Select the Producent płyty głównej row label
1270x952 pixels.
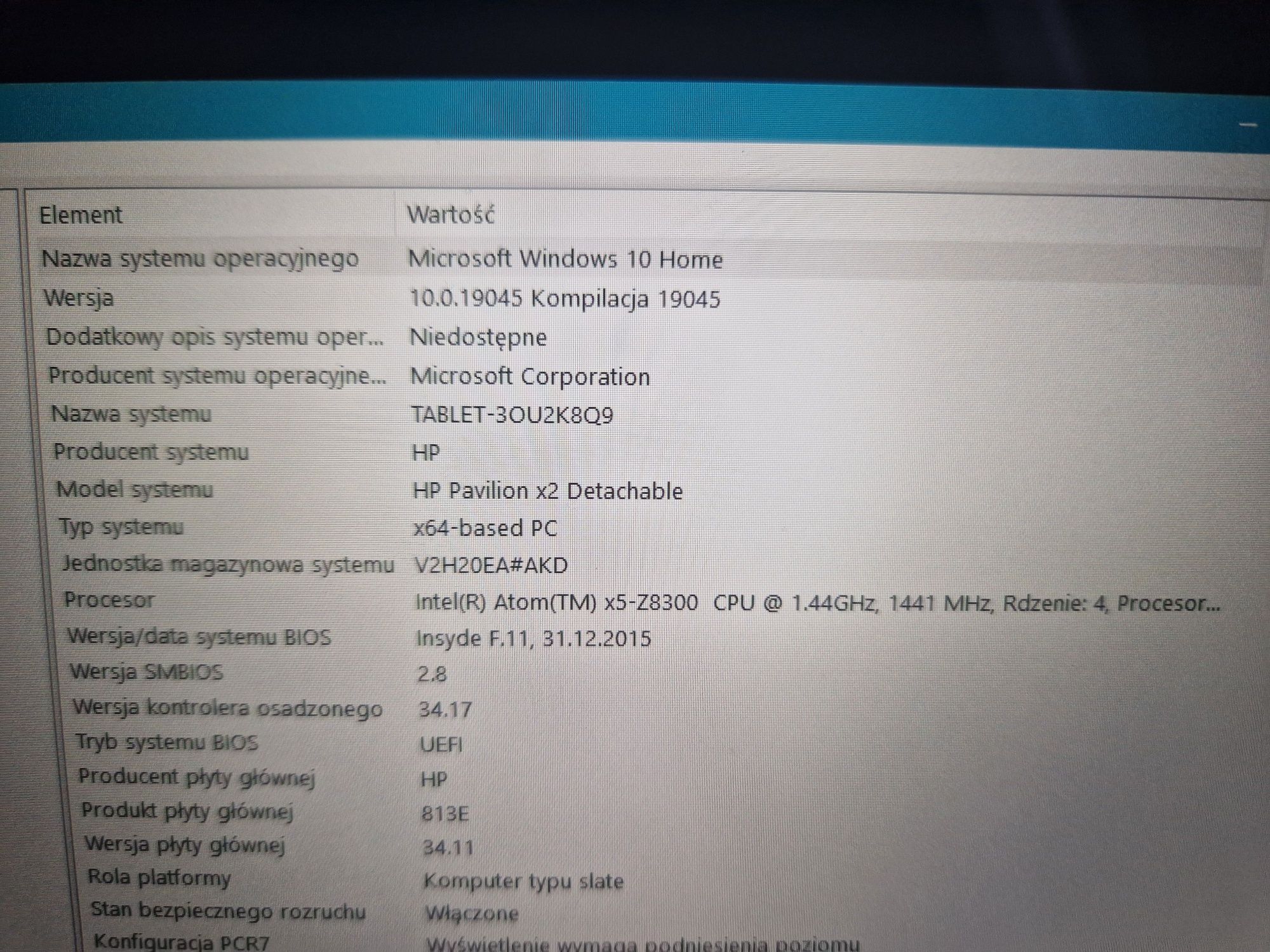point(197,777)
